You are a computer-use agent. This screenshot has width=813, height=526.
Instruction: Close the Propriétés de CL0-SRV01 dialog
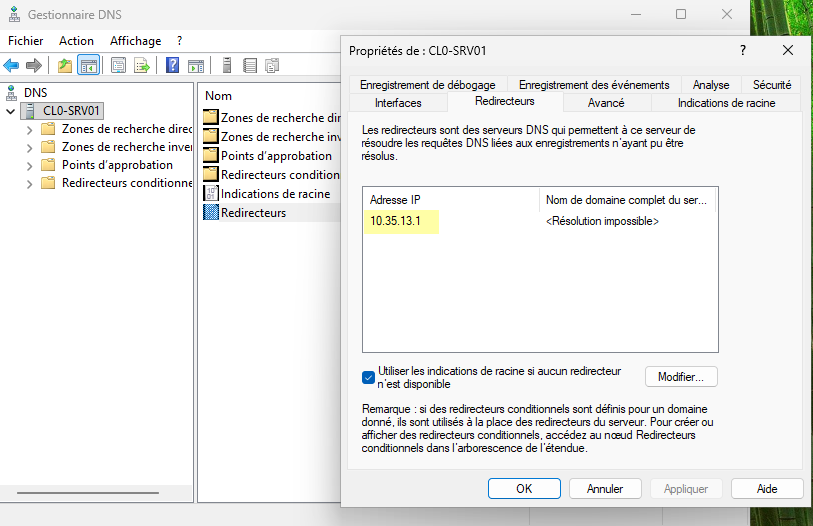pyautogui.click(x=788, y=50)
